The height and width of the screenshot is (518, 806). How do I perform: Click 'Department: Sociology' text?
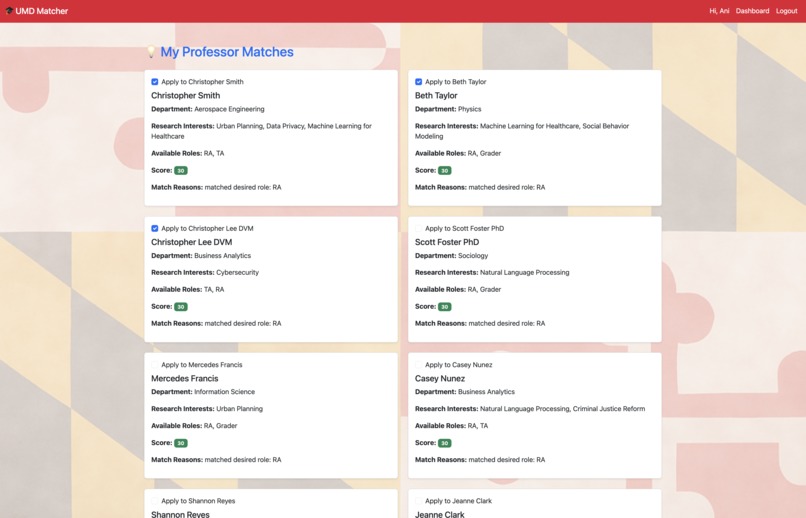point(451,255)
